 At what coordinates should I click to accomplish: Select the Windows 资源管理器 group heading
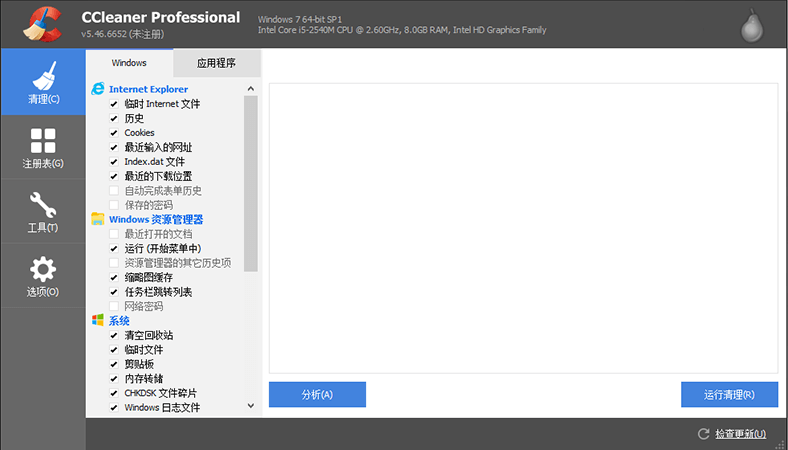click(x=156, y=219)
